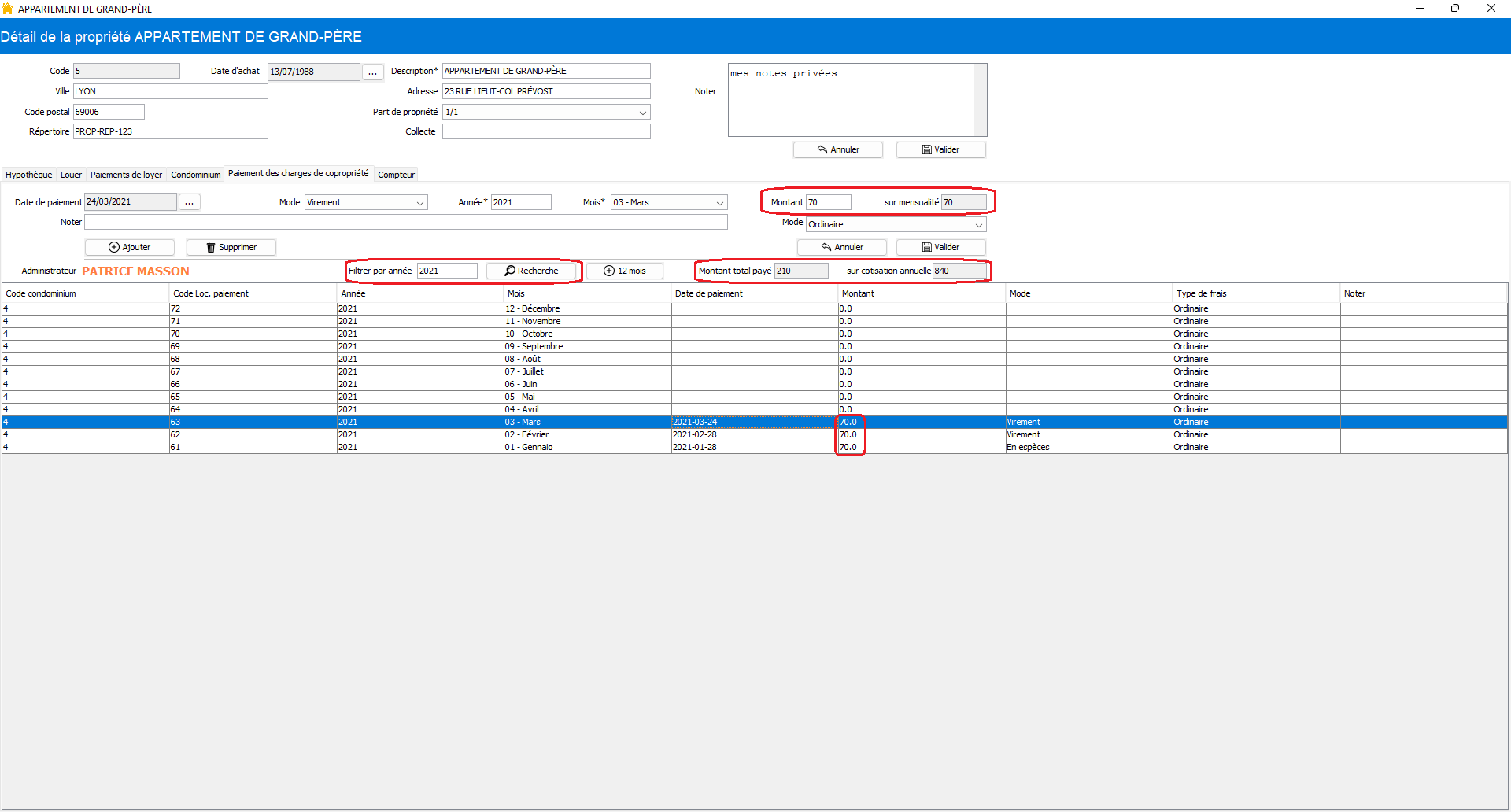
Task: Click Annuler in the payment form
Action: pos(842,247)
